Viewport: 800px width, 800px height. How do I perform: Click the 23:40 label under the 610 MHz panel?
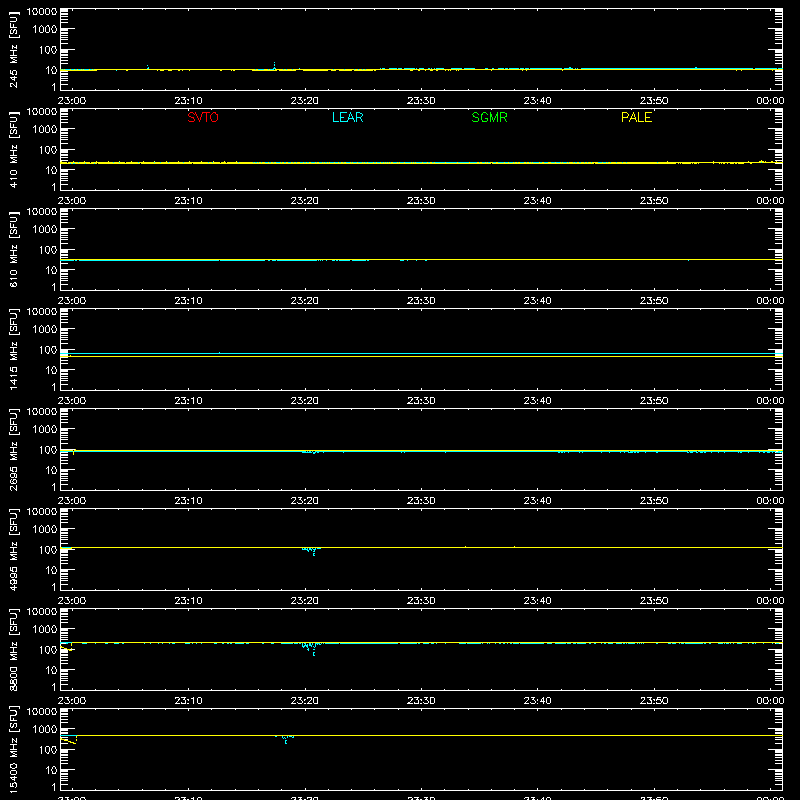[537, 301]
